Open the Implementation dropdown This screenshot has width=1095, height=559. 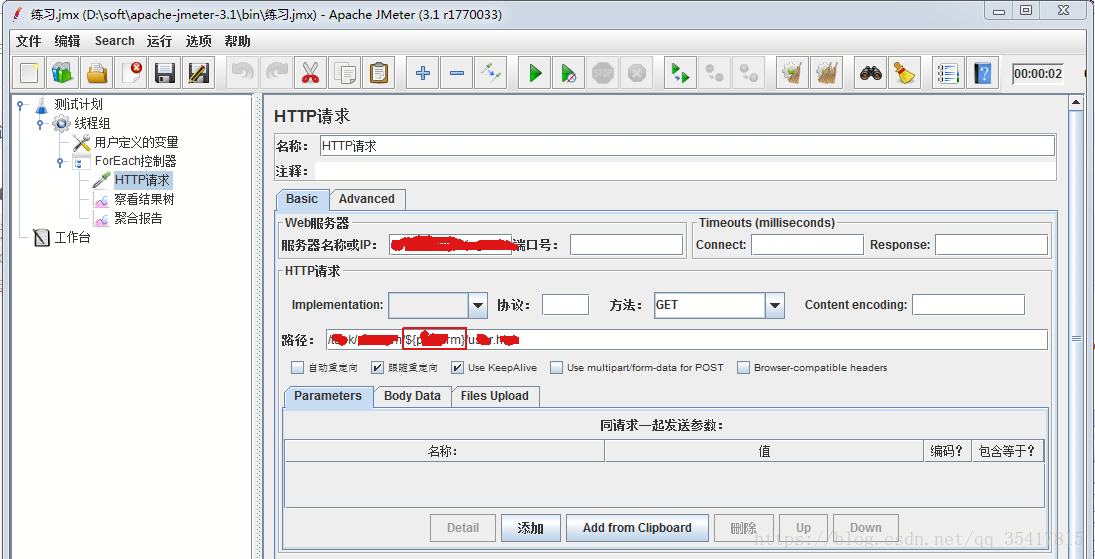[x=478, y=305]
